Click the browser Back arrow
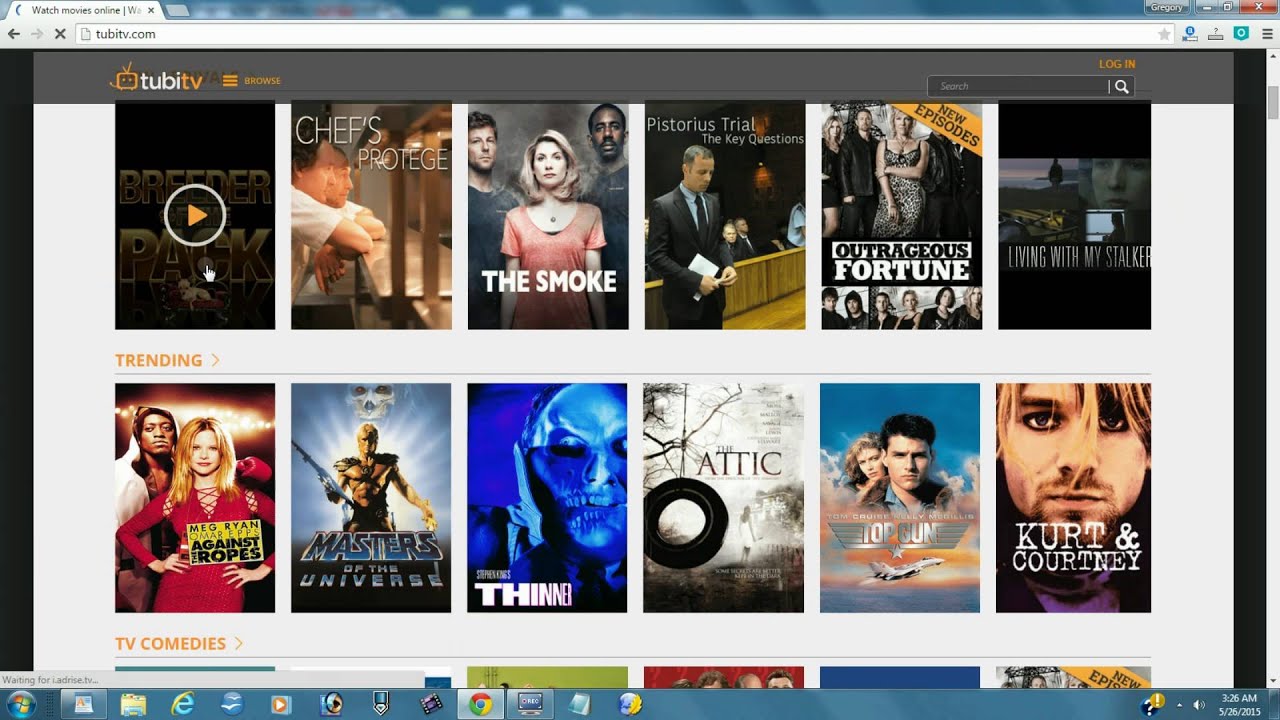The height and width of the screenshot is (720, 1280). coord(14,34)
